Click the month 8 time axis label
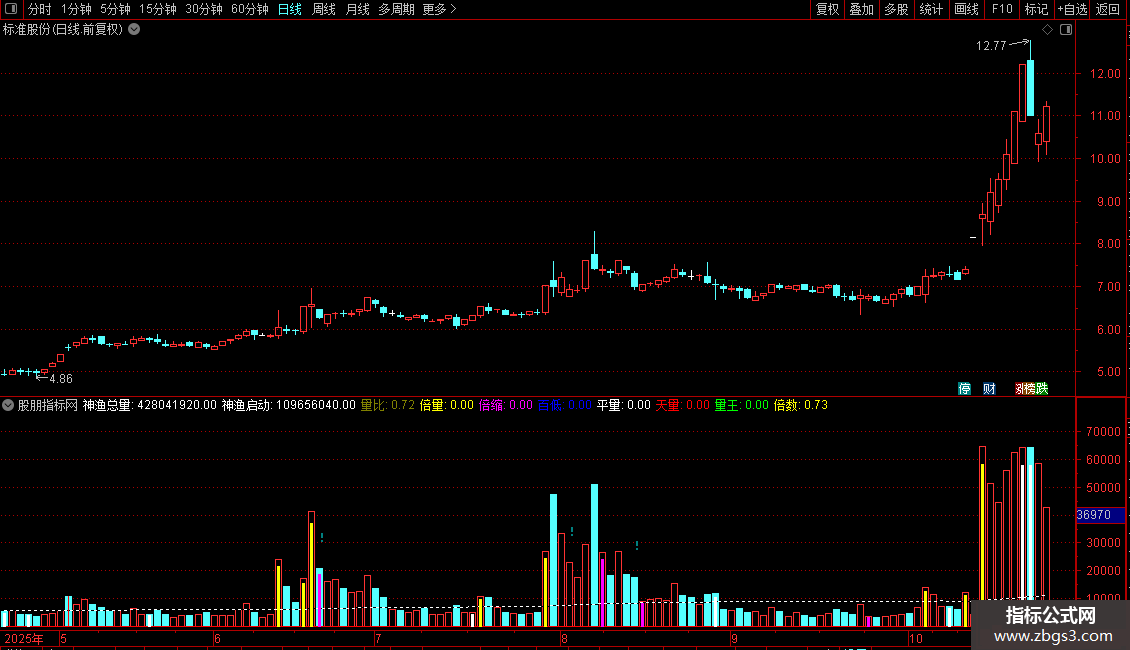The width and height of the screenshot is (1130, 650). [564, 638]
